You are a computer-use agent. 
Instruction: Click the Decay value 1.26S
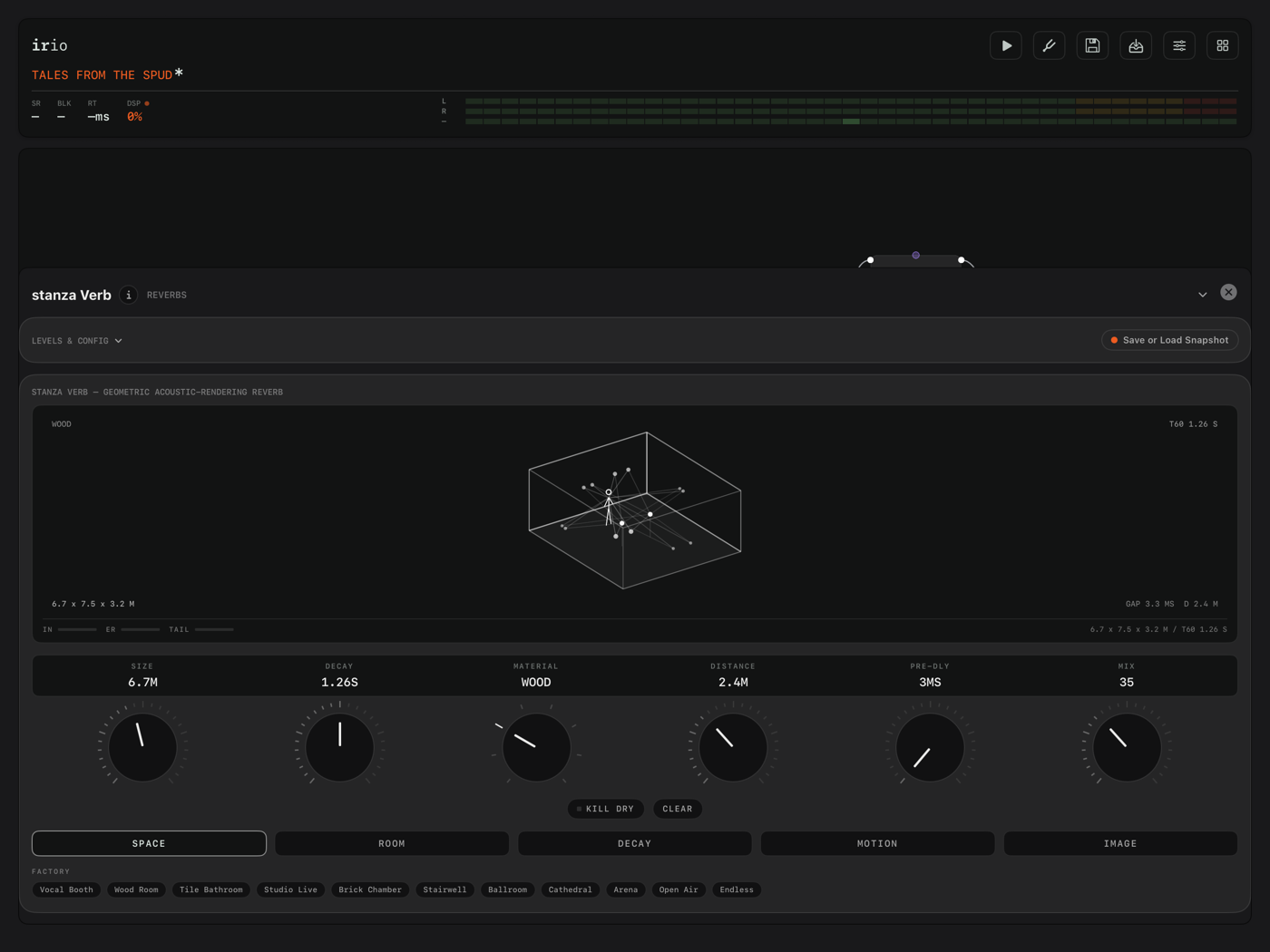(339, 683)
